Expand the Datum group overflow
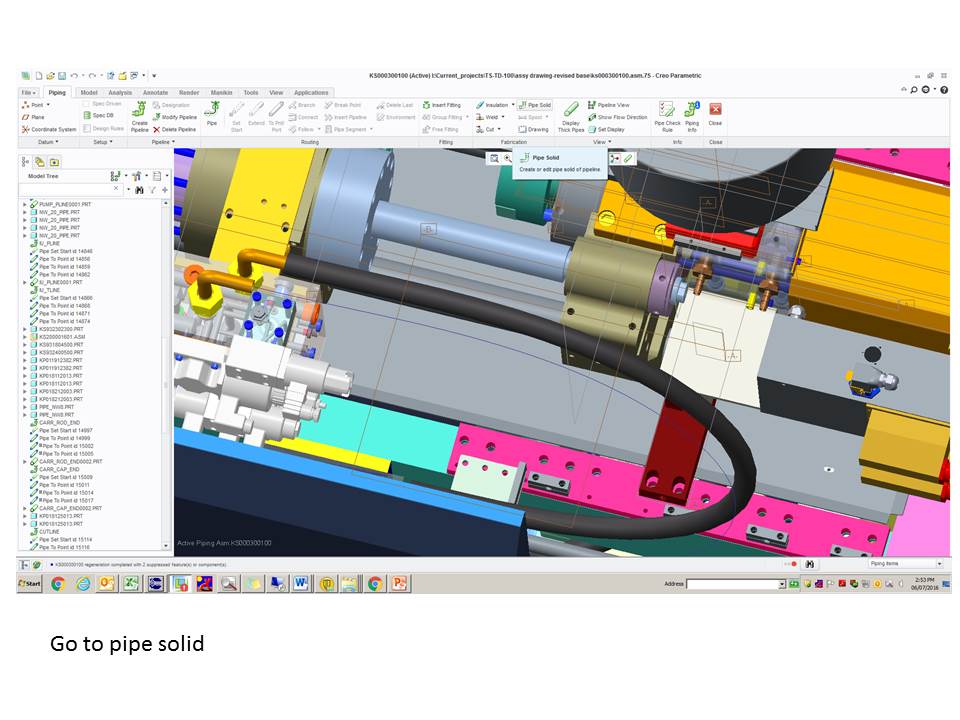Image resolution: width=960 pixels, height=720 pixels. point(48,142)
